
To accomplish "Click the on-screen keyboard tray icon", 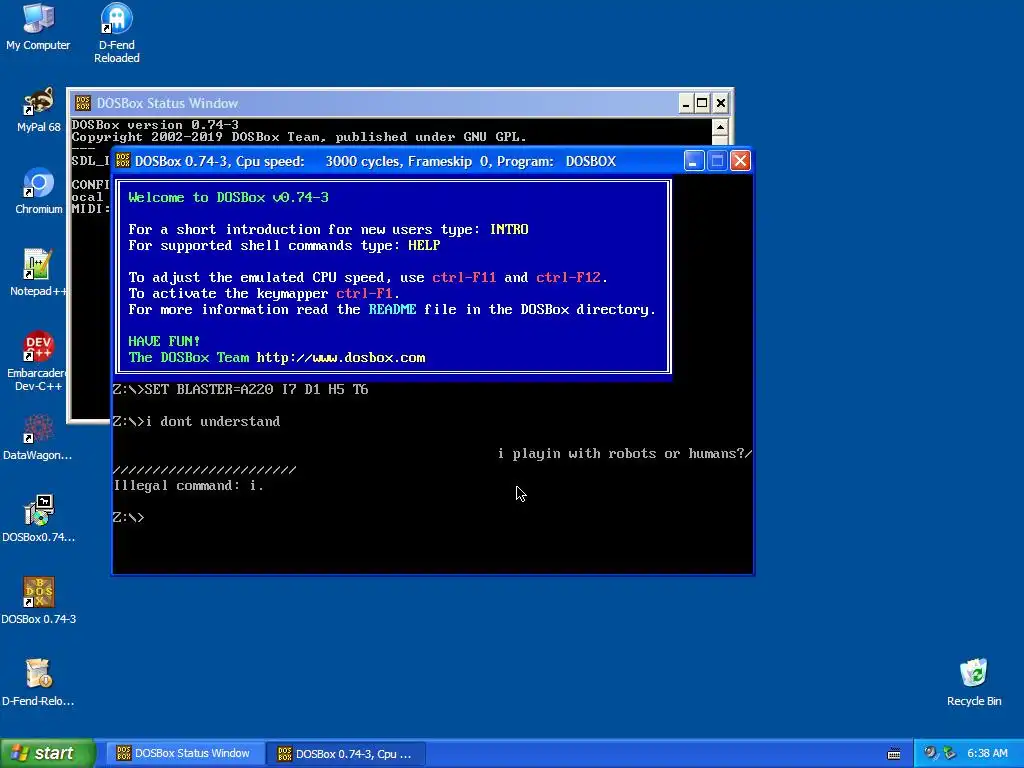I will (x=894, y=754).
